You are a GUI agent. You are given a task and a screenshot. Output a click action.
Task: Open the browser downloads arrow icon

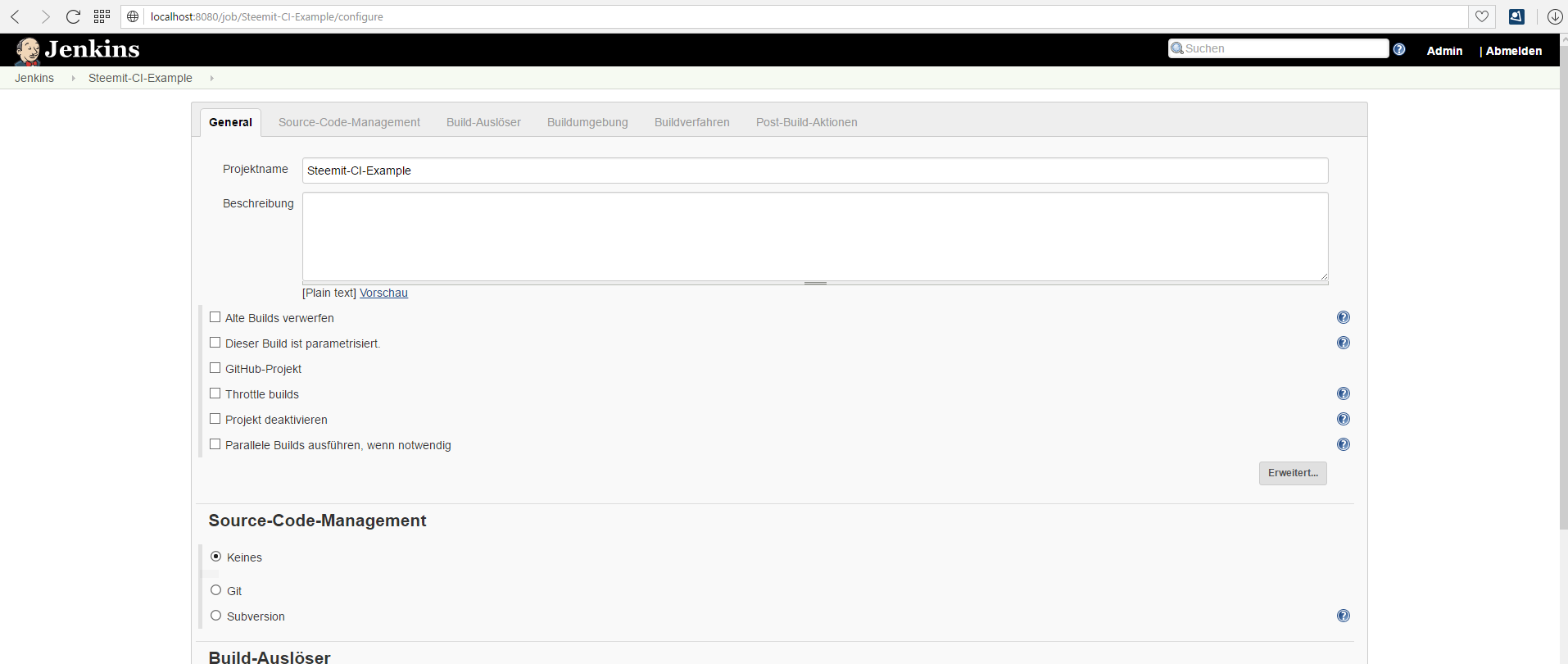click(1554, 16)
